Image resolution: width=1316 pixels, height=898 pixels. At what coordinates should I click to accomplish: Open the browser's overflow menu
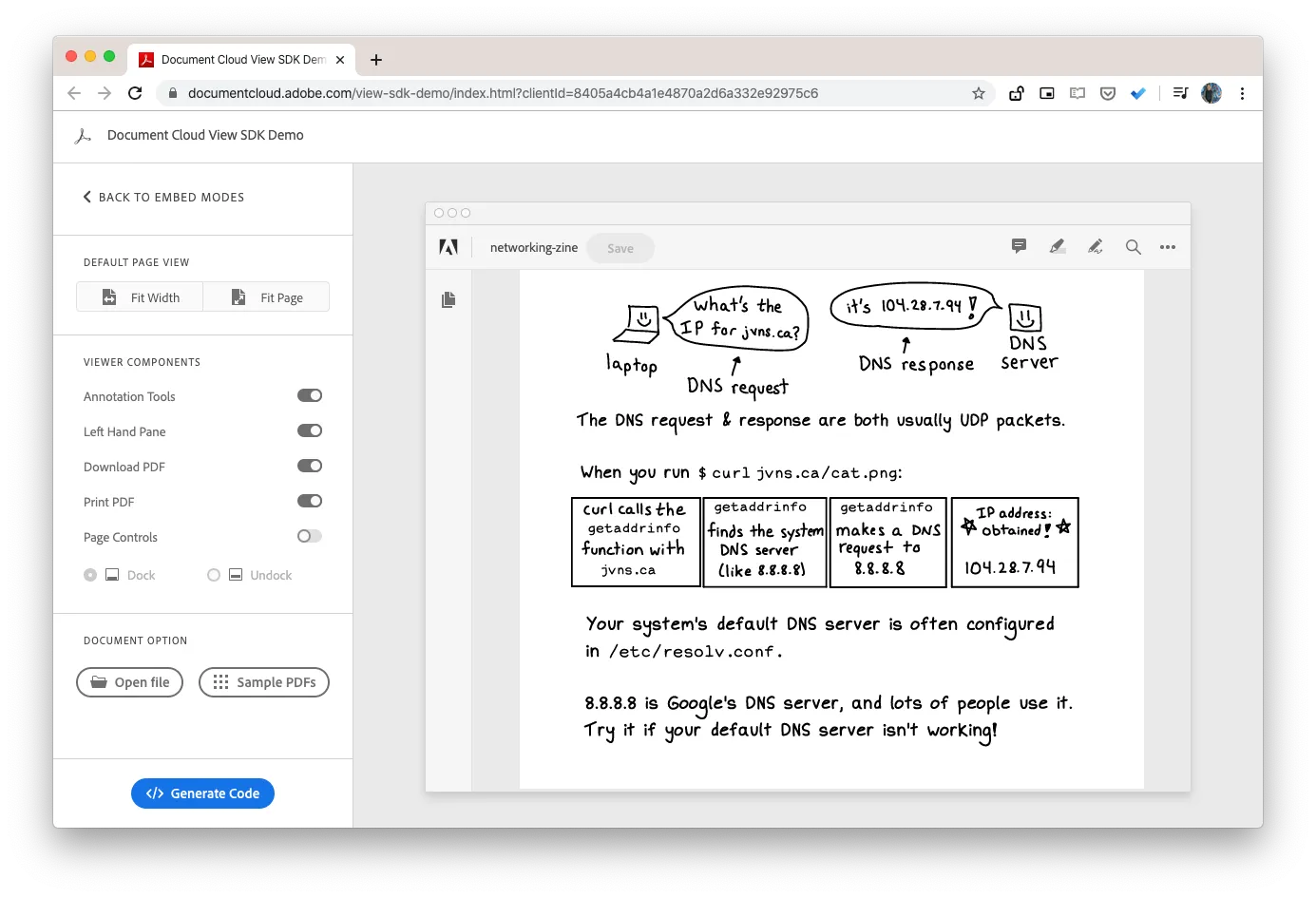coord(1242,93)
